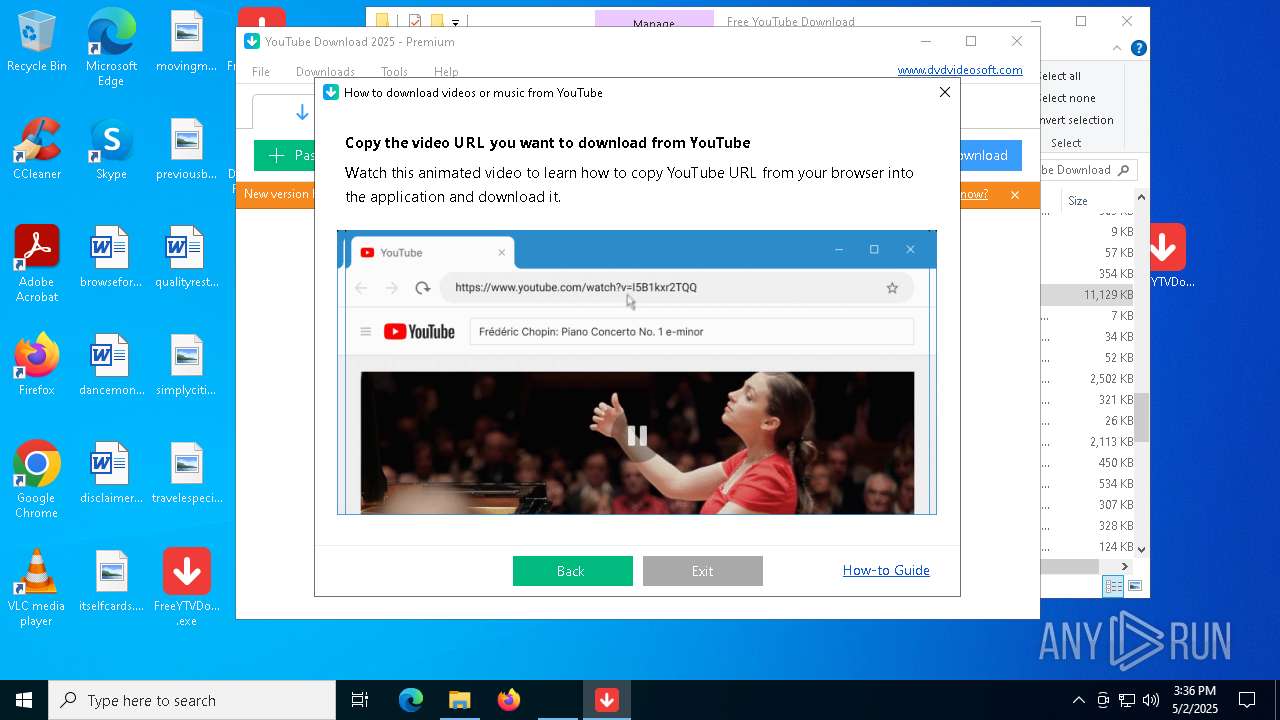Open VLC media player desktop shortcut
This screenshot has height=720, width=1280.
(37, 588)
